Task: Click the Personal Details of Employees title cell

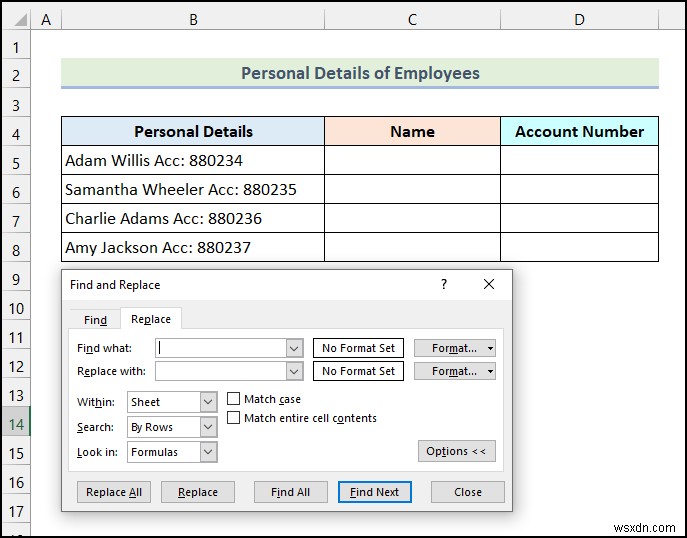Action: click(360, 73)
